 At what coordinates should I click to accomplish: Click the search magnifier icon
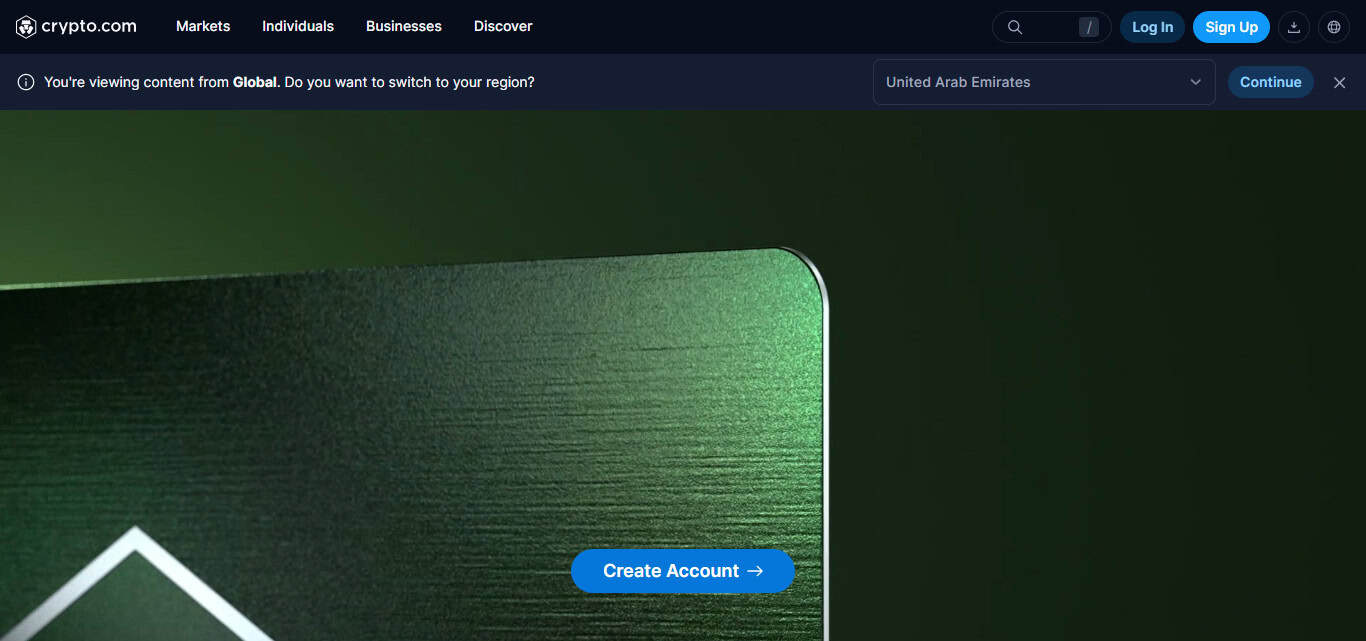pos(1014,27)
